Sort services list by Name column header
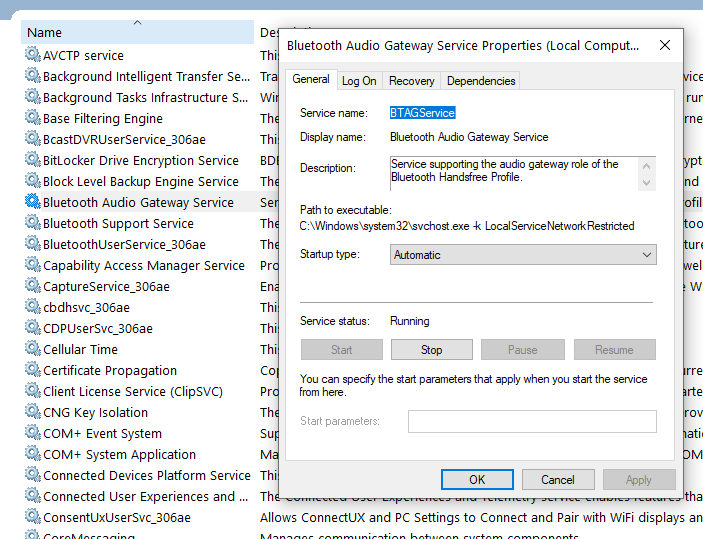 pos(137,32)
